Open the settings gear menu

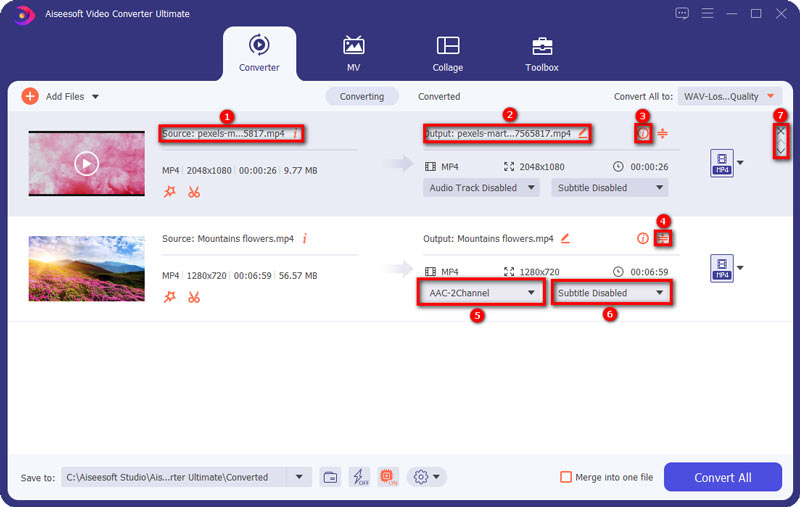(427, 477)
